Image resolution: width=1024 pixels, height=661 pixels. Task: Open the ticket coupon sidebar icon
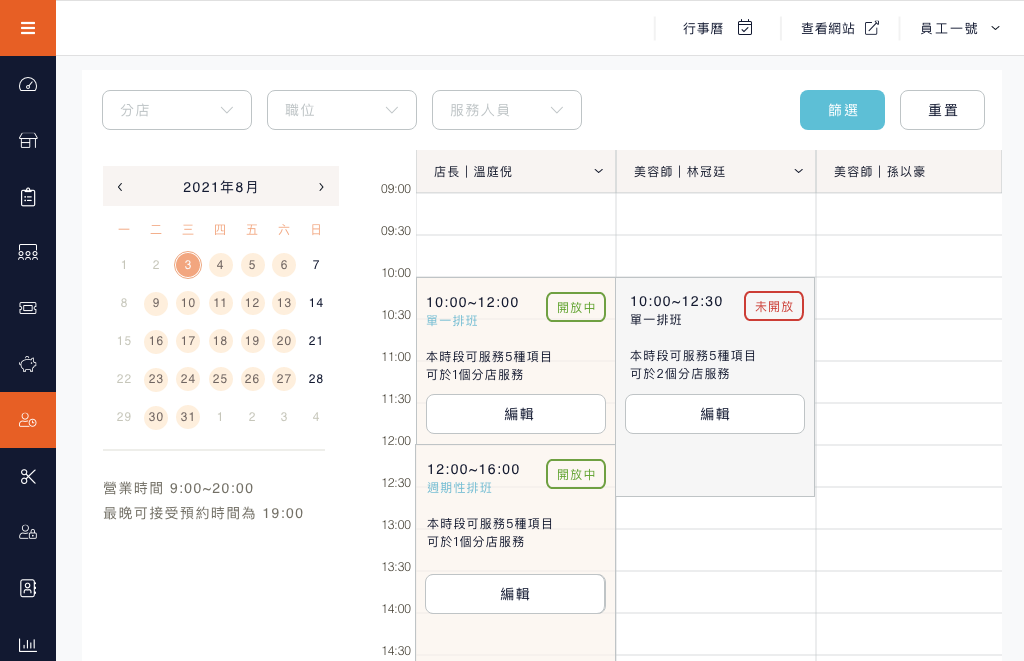pyautogui.click(x=27, y=308)
